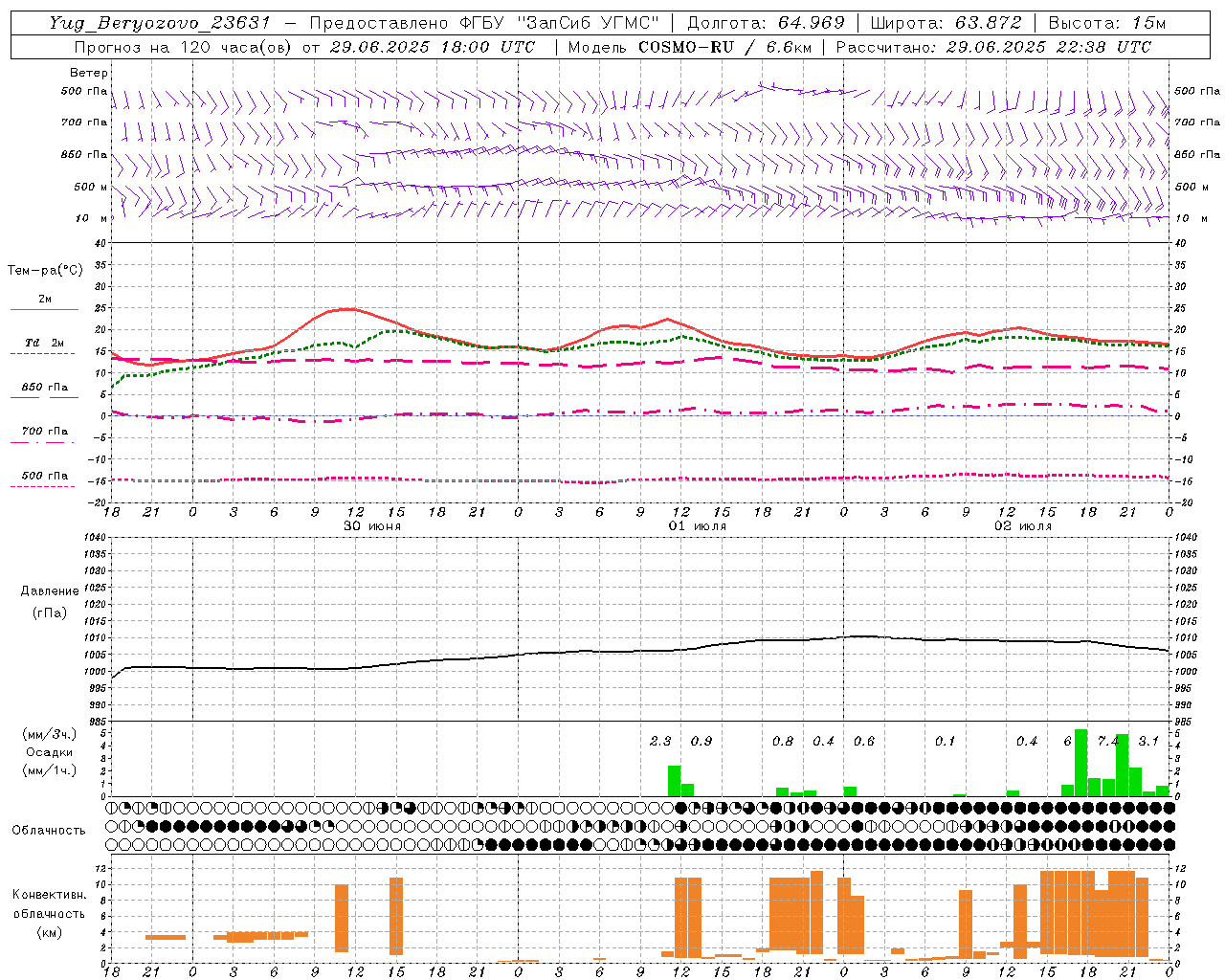Click the precipitation value 0.1

[x=946, y=741]
